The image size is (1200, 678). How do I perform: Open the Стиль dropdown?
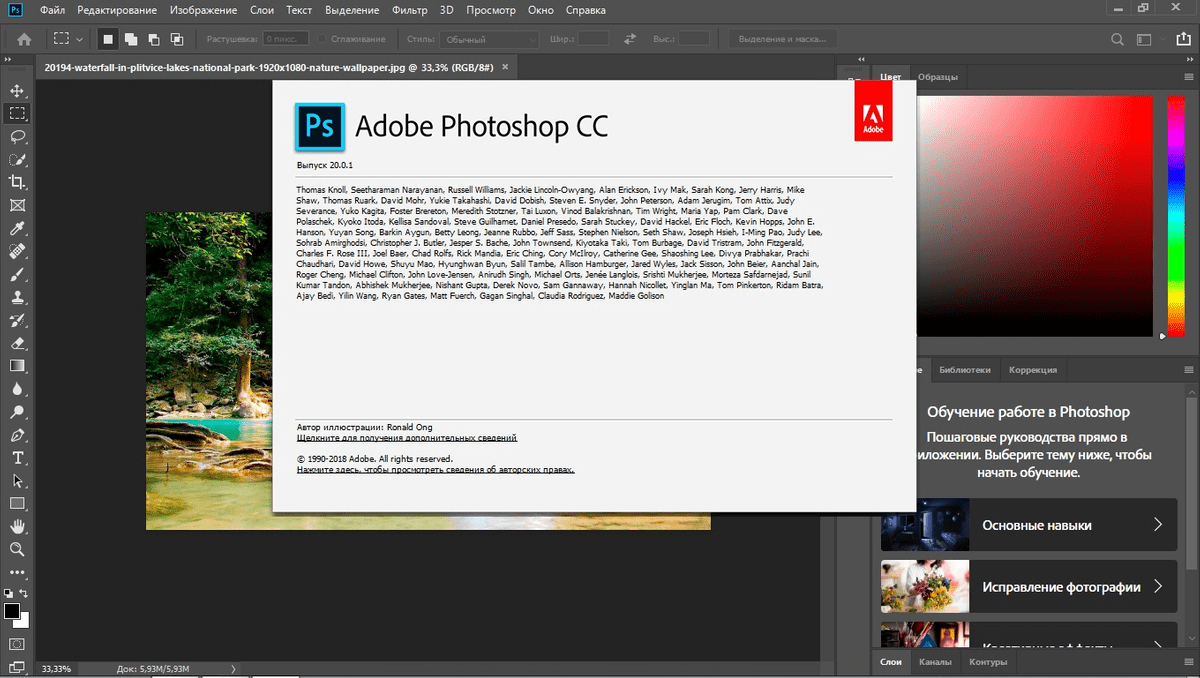click(490, 39)
